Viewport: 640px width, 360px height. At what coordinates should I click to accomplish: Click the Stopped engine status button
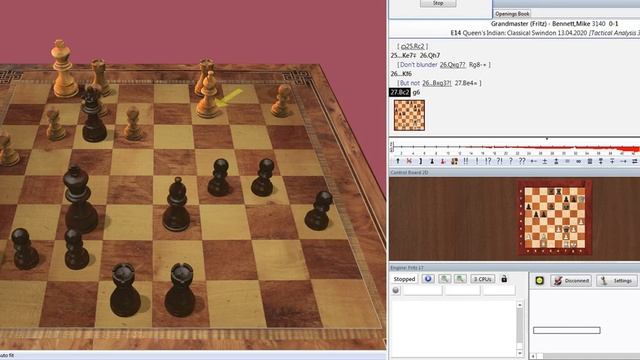[x=404, y=279]
